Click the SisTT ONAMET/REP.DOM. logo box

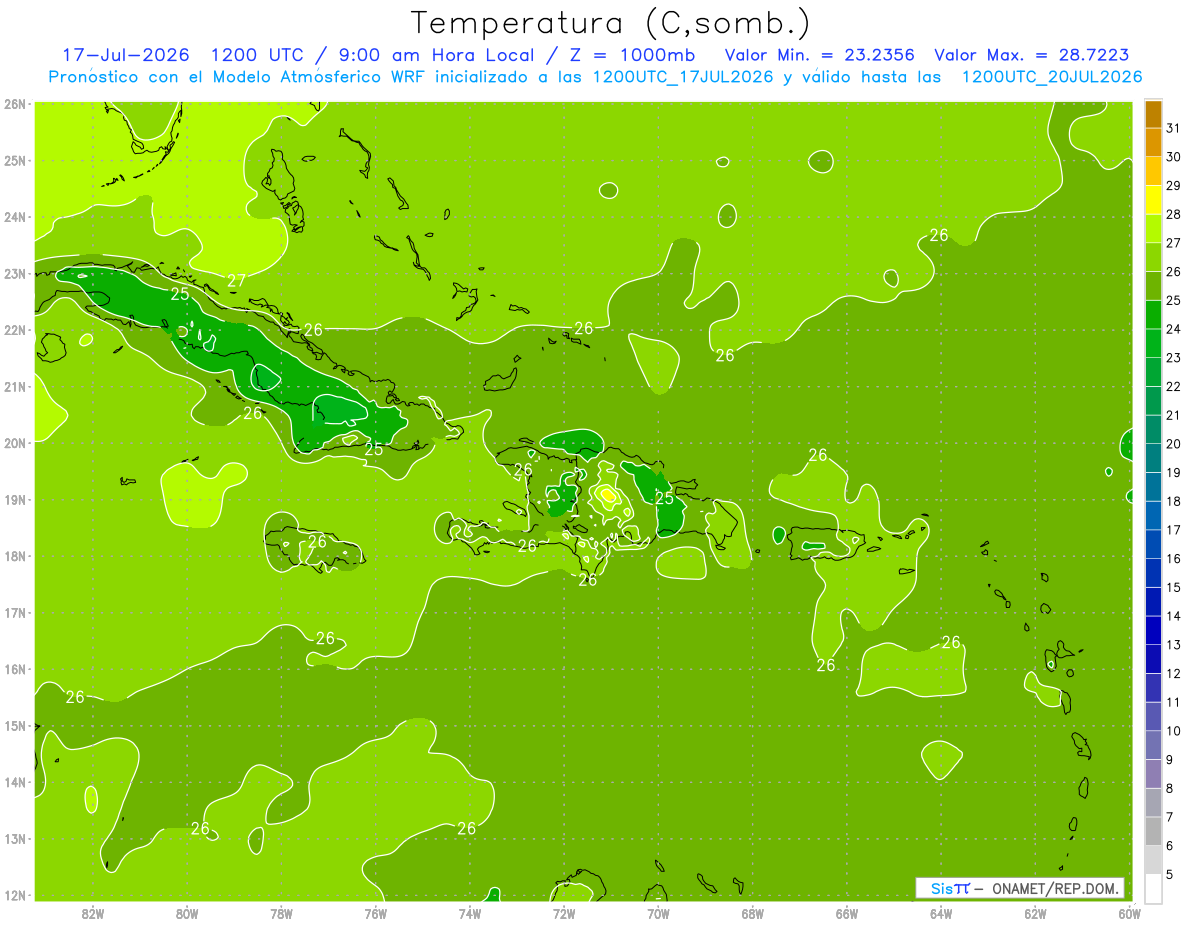[x=1020, y=888]
